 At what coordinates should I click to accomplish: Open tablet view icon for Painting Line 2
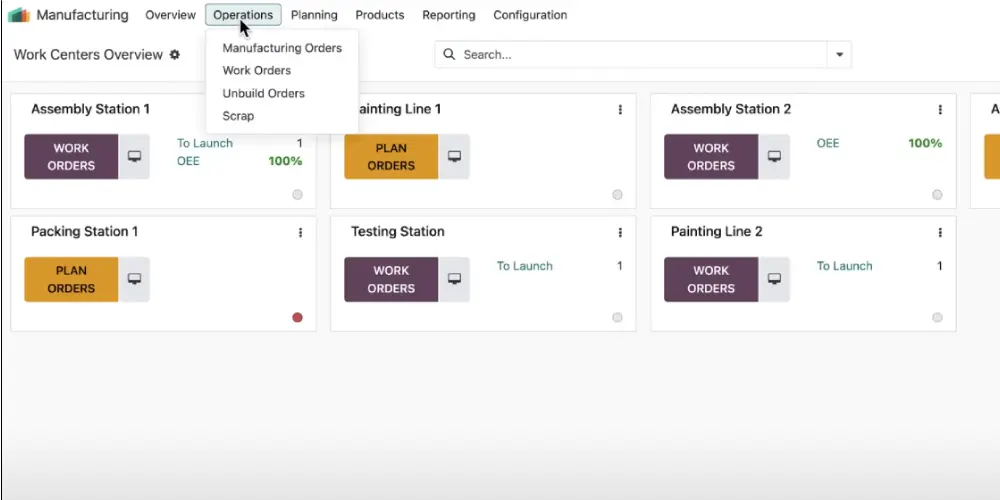pyautogui.click(x=774, y=279)
